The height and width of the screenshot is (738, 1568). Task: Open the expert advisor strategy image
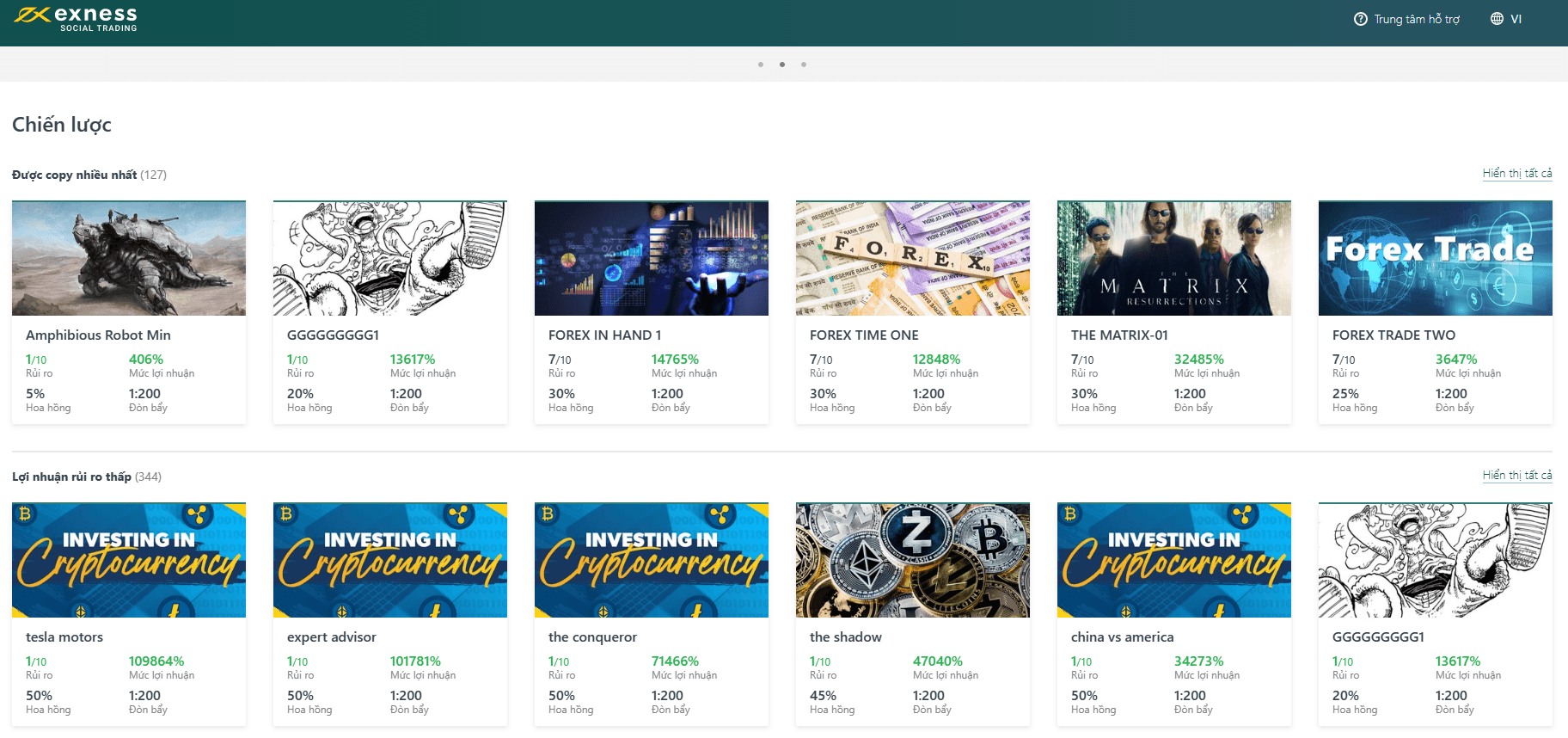(x=390, y=560)
